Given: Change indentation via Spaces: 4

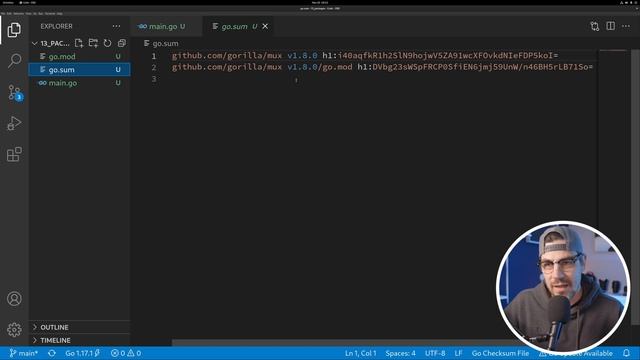Looking at the screenshot, I should 400,353.
